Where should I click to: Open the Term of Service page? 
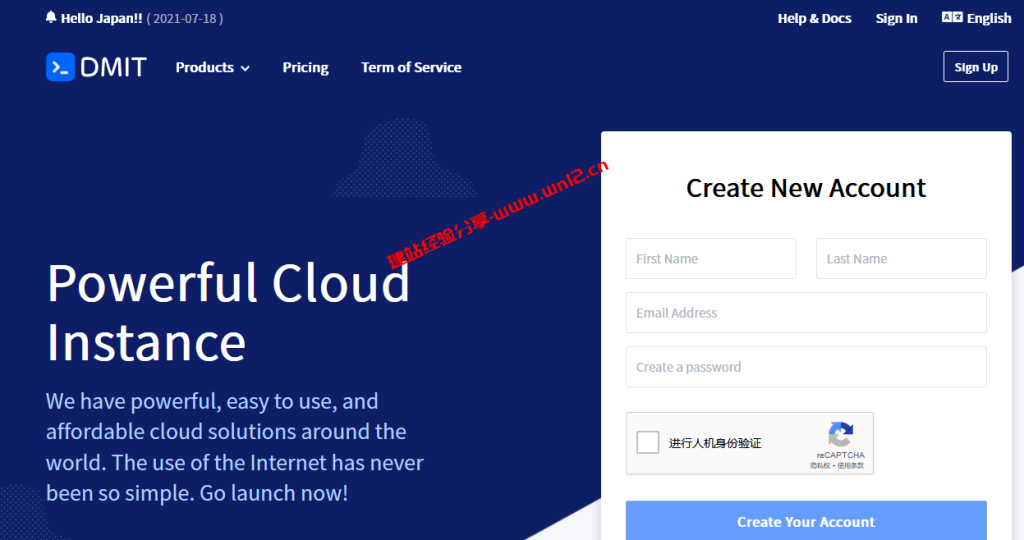(x=411, y=67)
